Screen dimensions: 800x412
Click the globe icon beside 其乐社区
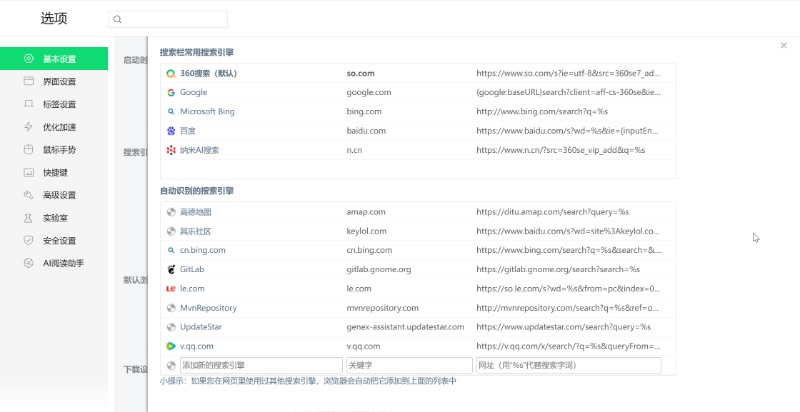coord(171,231)
